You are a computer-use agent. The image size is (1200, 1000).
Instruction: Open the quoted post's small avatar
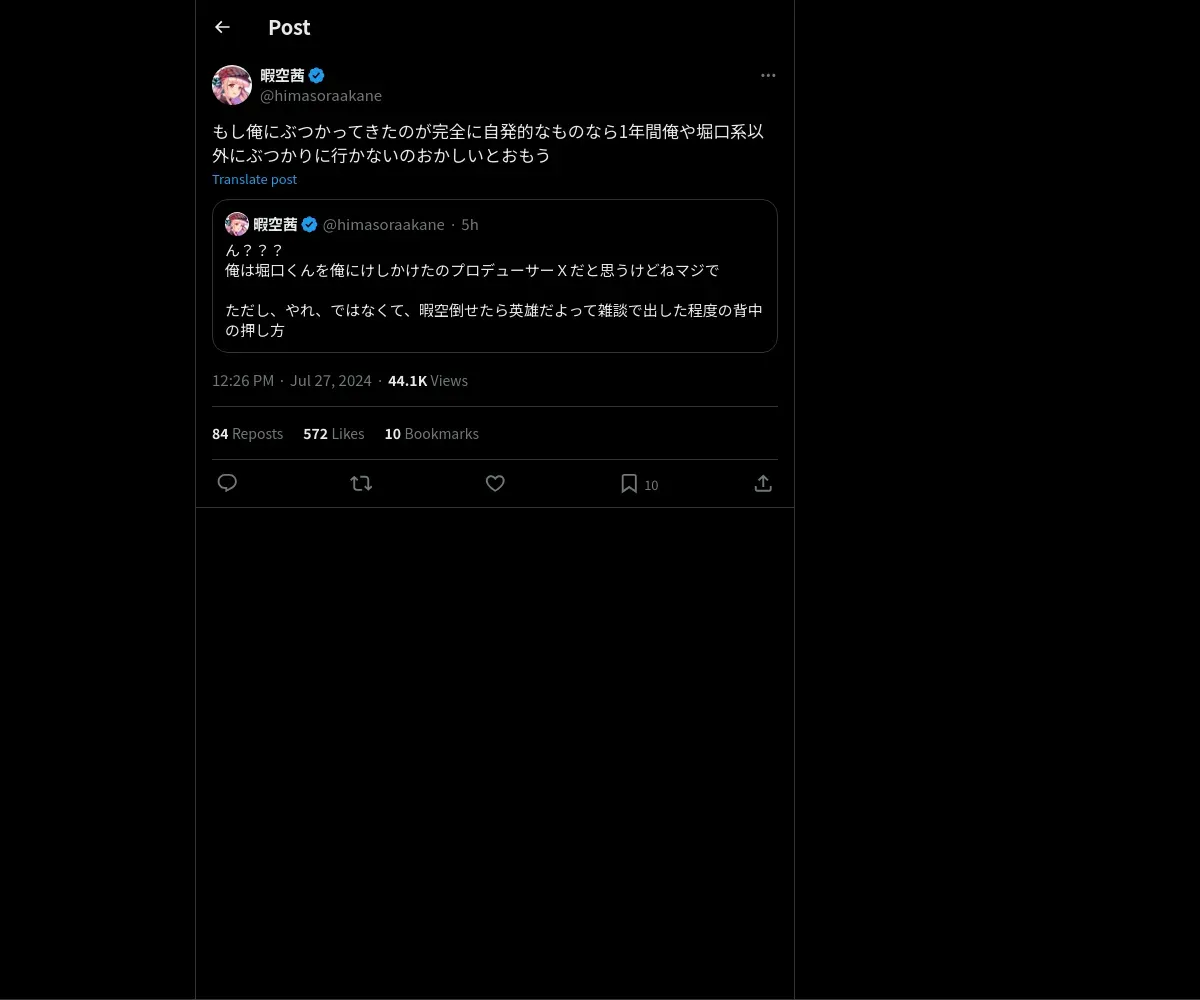pos(237,224)
